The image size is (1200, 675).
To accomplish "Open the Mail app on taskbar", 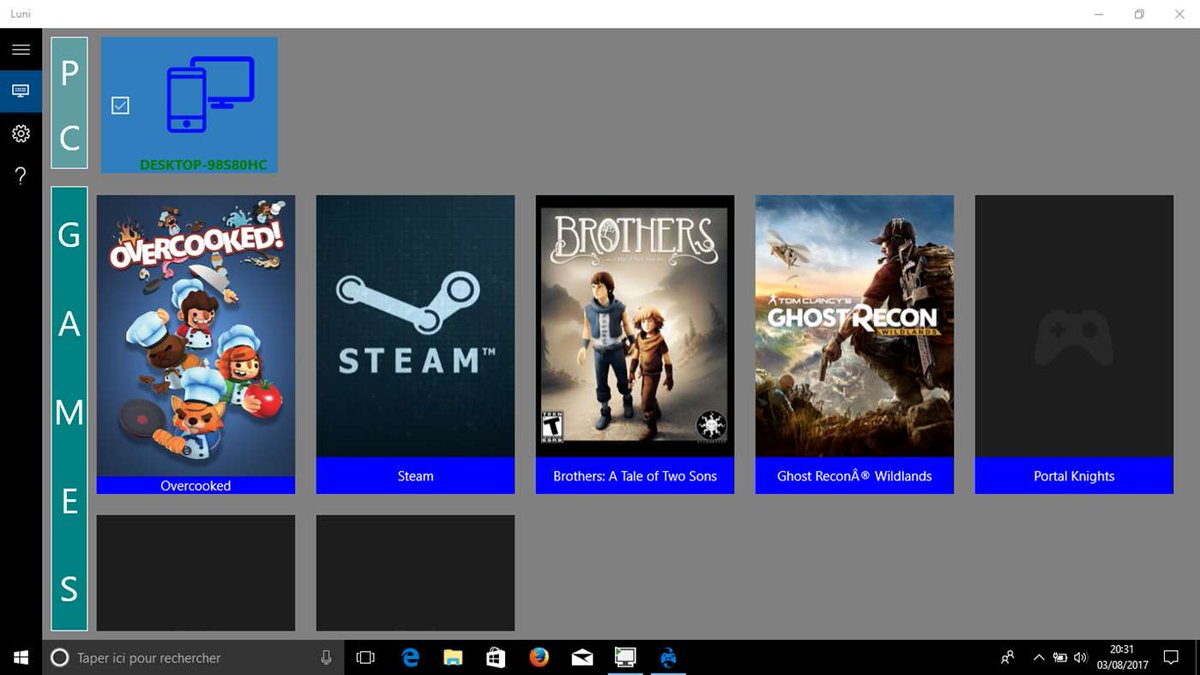I will [582, 657].
